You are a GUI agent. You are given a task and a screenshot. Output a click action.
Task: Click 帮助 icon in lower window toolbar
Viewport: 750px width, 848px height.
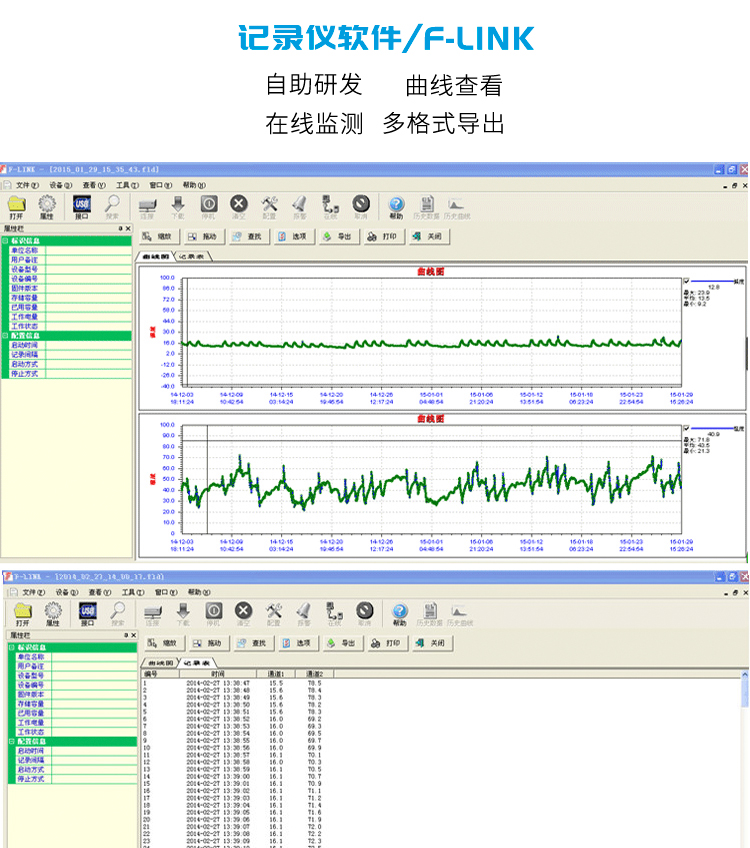(400, 614)
